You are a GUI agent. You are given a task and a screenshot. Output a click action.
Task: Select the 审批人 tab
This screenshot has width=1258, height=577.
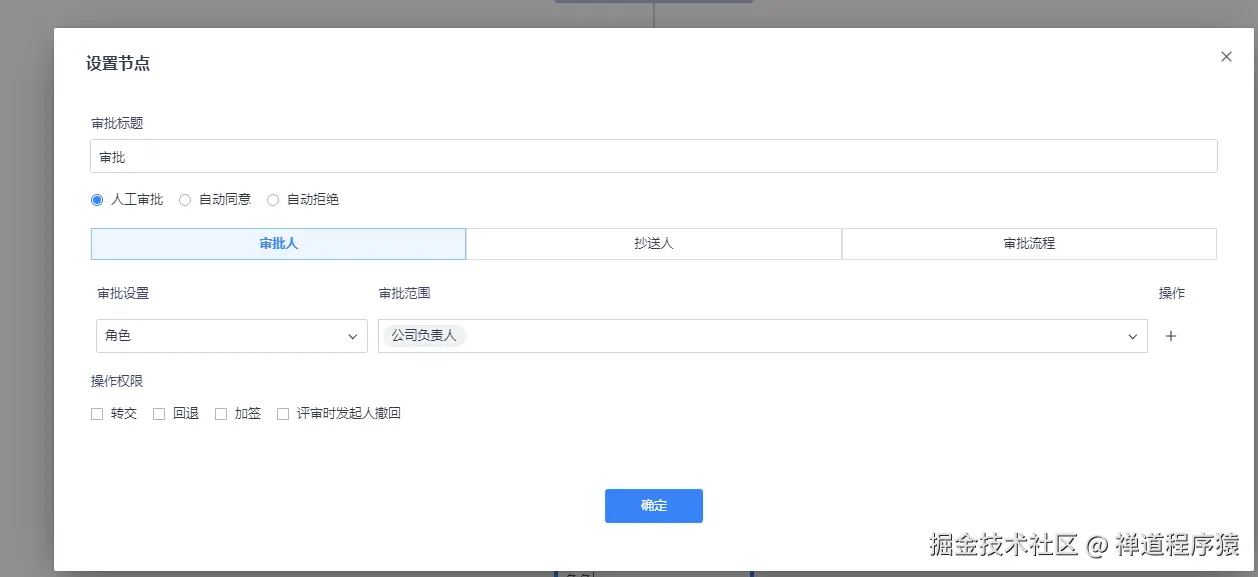click(278, 243)
